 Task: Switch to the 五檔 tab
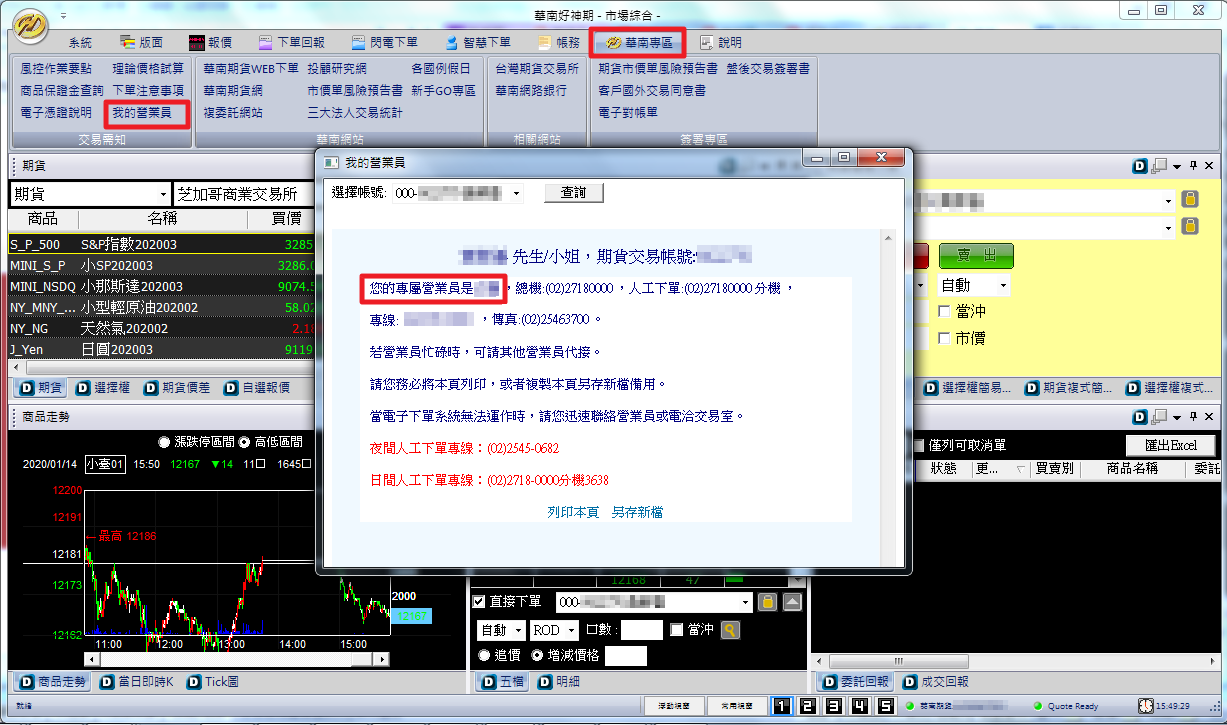501,682
